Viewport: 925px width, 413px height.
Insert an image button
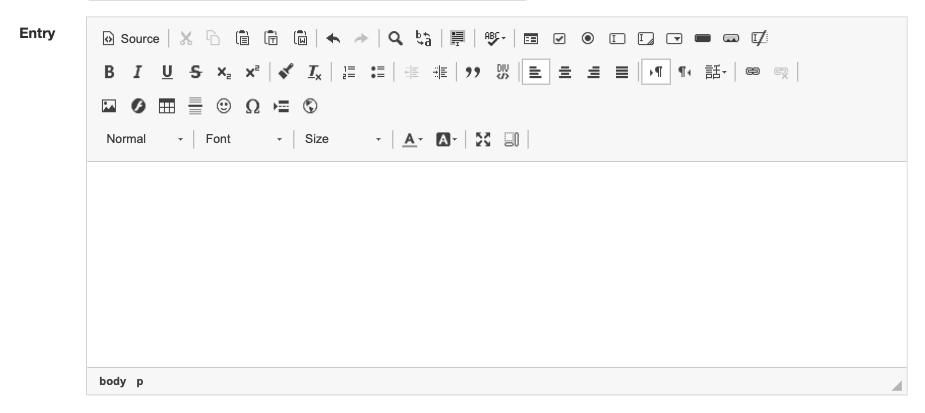731,38
